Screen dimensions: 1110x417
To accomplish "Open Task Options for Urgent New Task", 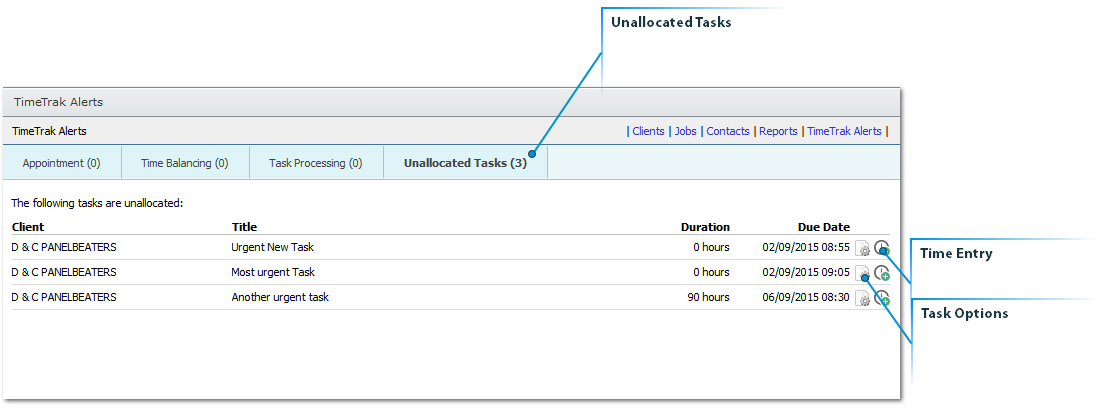I will [863, 249].
